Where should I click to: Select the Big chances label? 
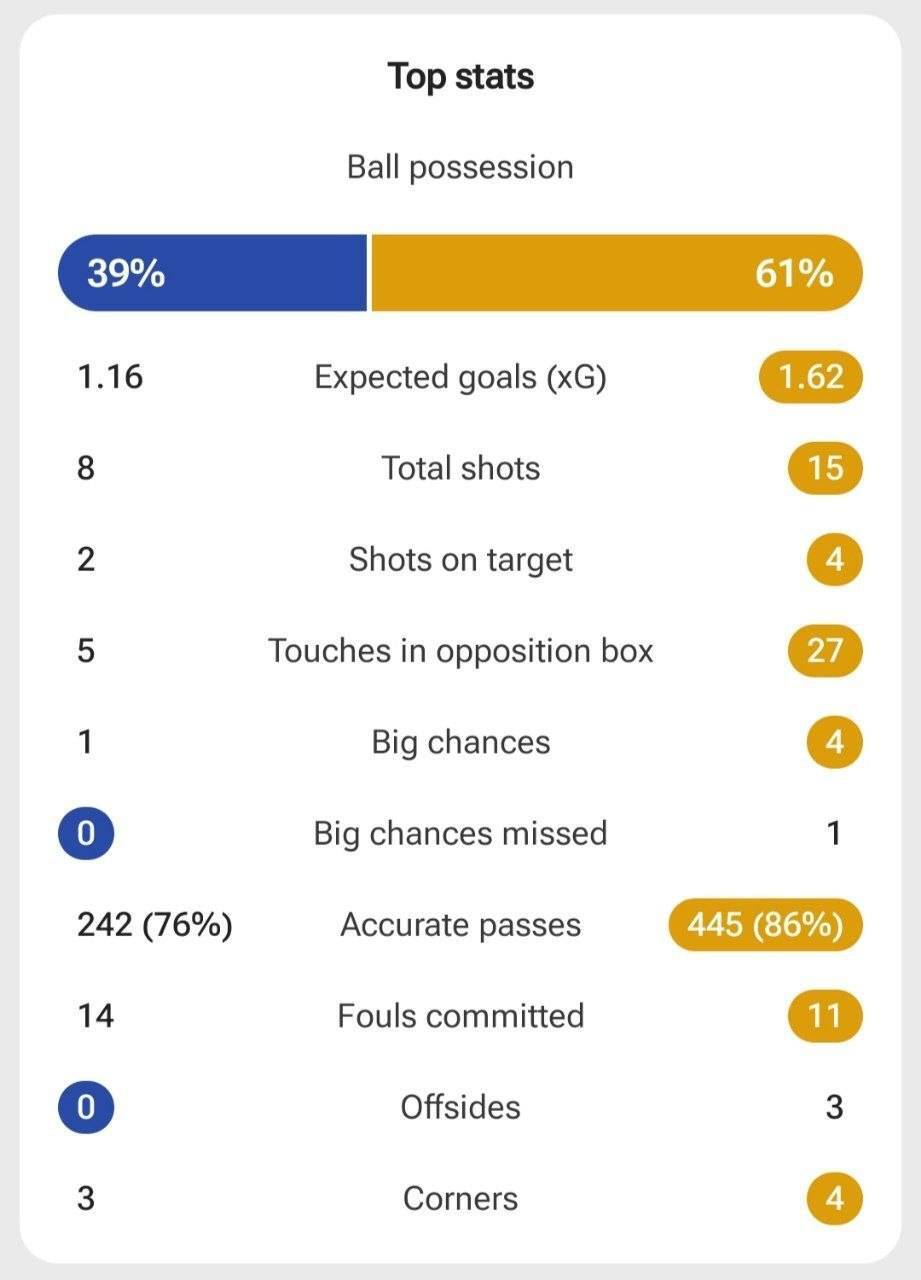click(460, 742)
